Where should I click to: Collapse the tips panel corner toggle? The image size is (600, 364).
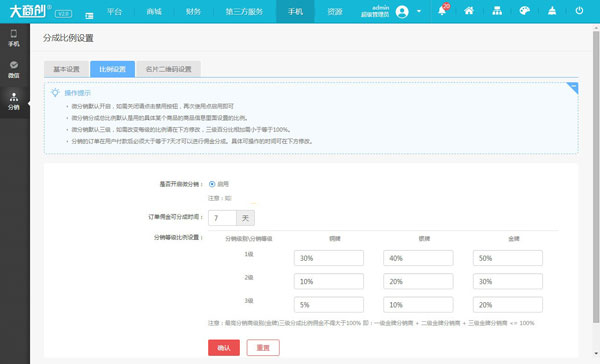[573, 88]
